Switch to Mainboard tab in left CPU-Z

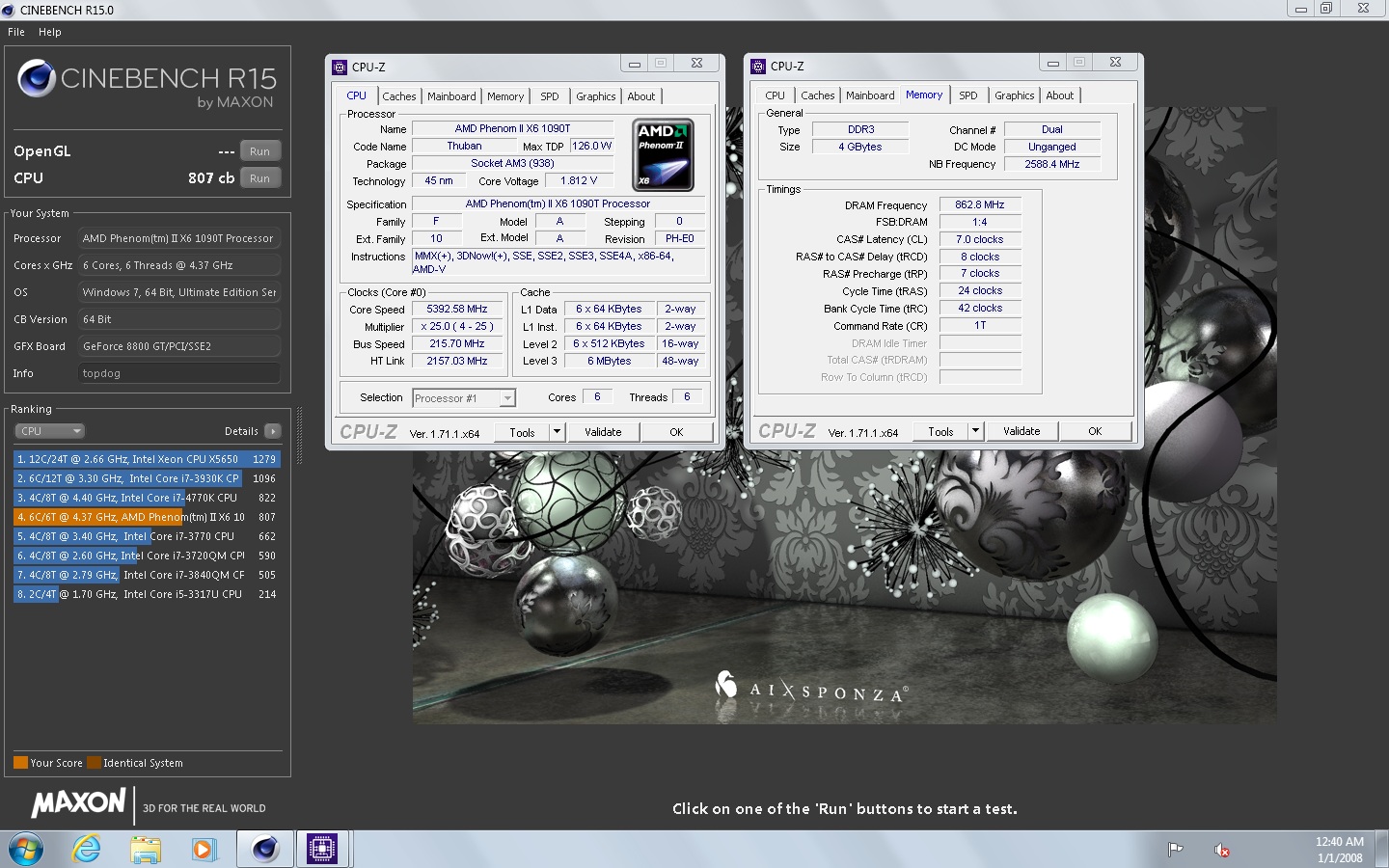pos(451,96)
